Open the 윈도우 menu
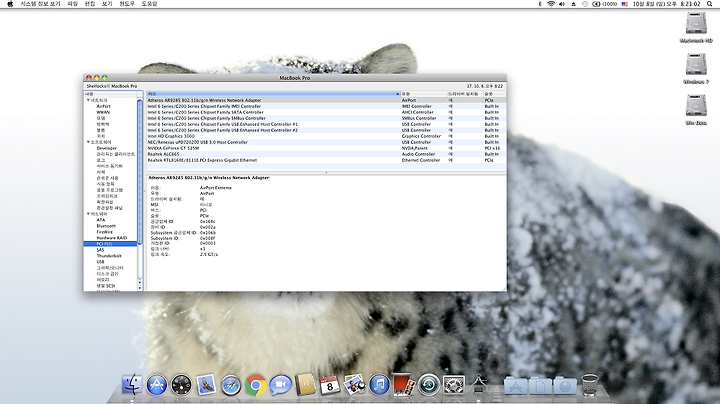The image size is (720, 404). (127, 4)
